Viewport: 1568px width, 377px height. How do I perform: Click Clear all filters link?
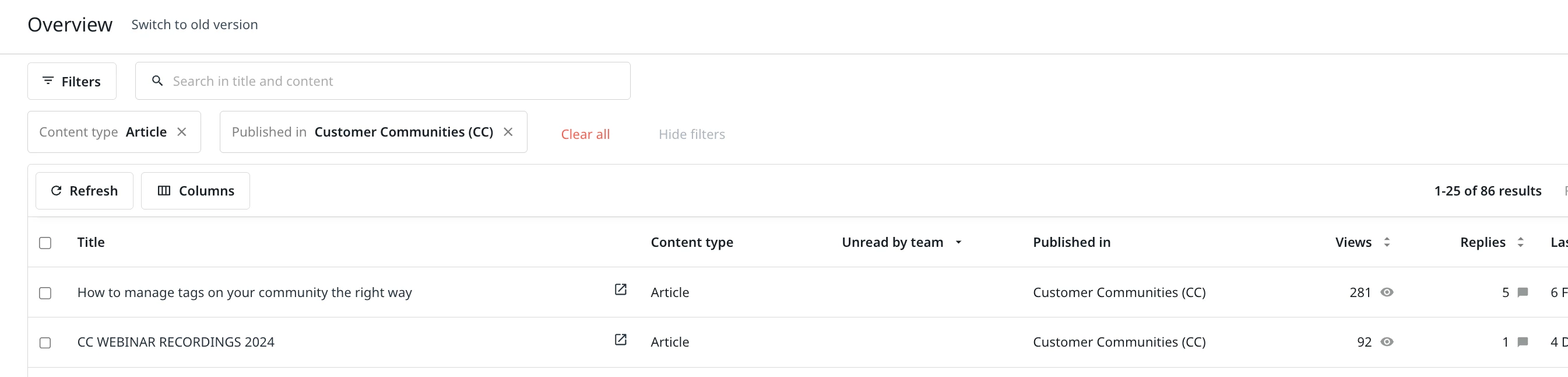pos(585,134)
